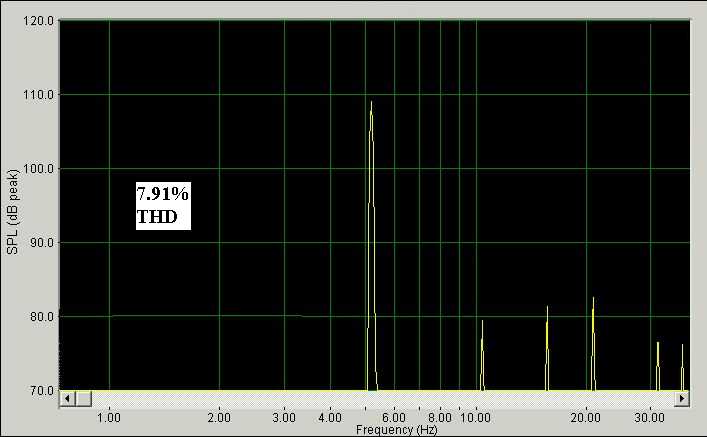Click the 80.0 y-axis label
This screenshot has height=437, width=707.
click(x=41, y=317)
